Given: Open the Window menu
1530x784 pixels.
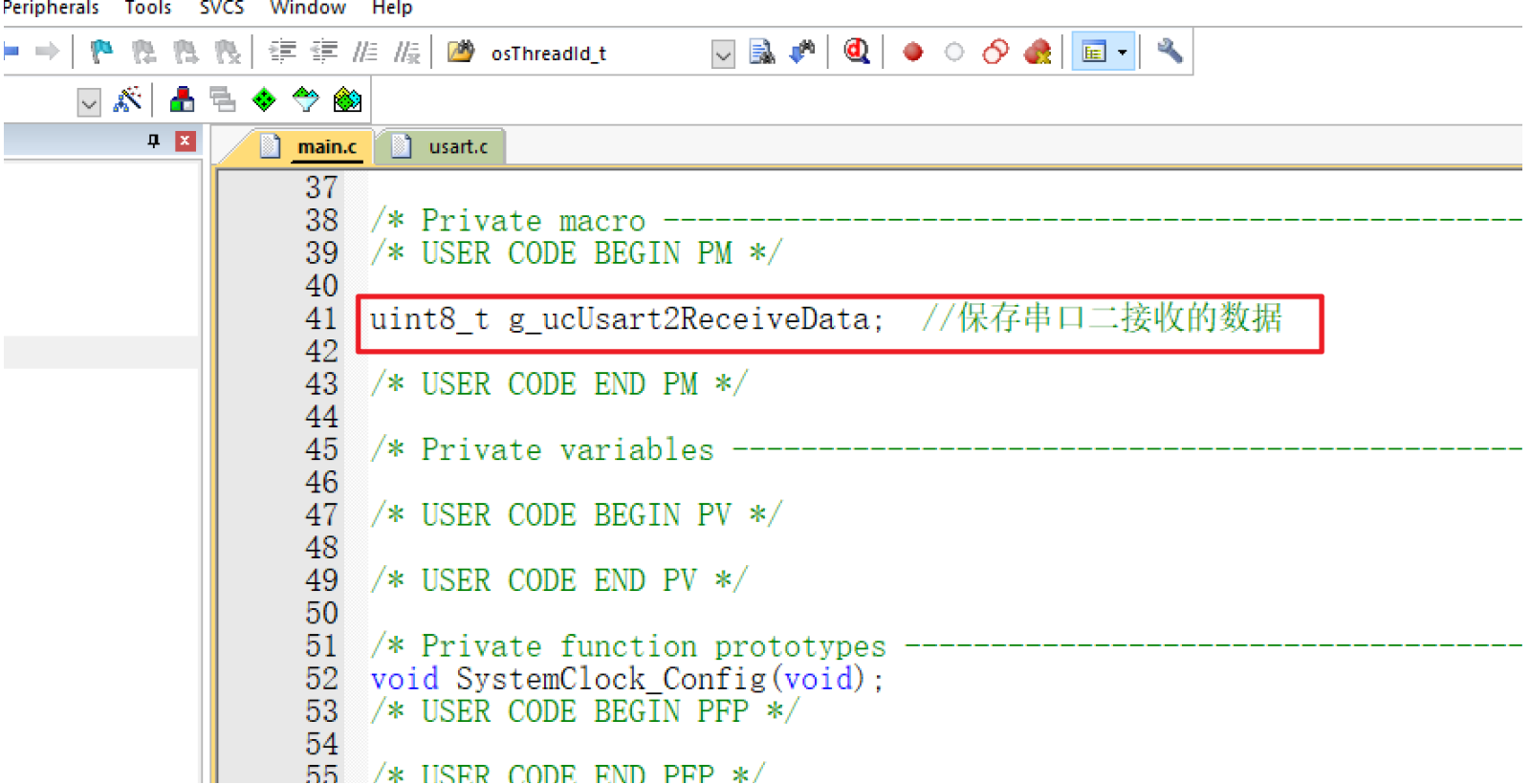Looking at the screenshot, I should (x=308, y=9).
